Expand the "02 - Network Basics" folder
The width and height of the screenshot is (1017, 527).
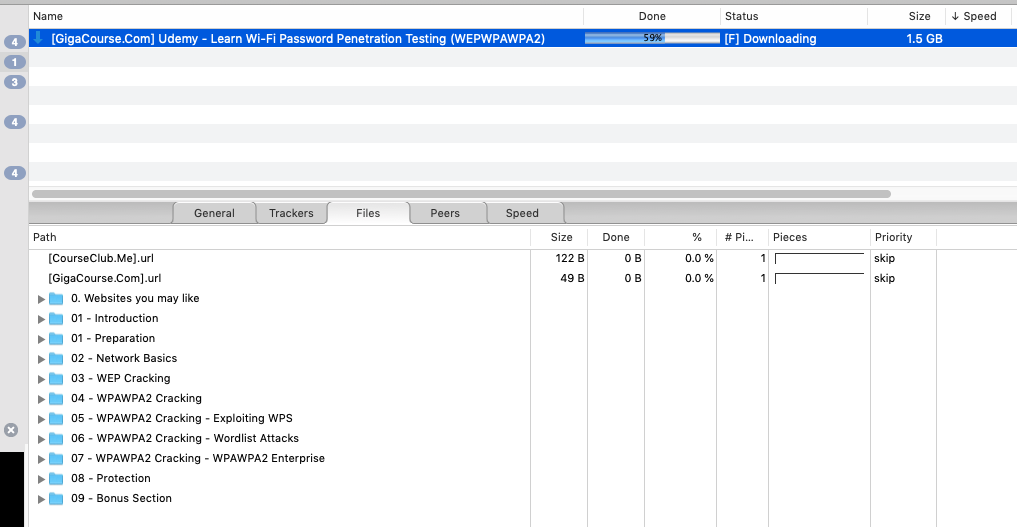point(41,359)
